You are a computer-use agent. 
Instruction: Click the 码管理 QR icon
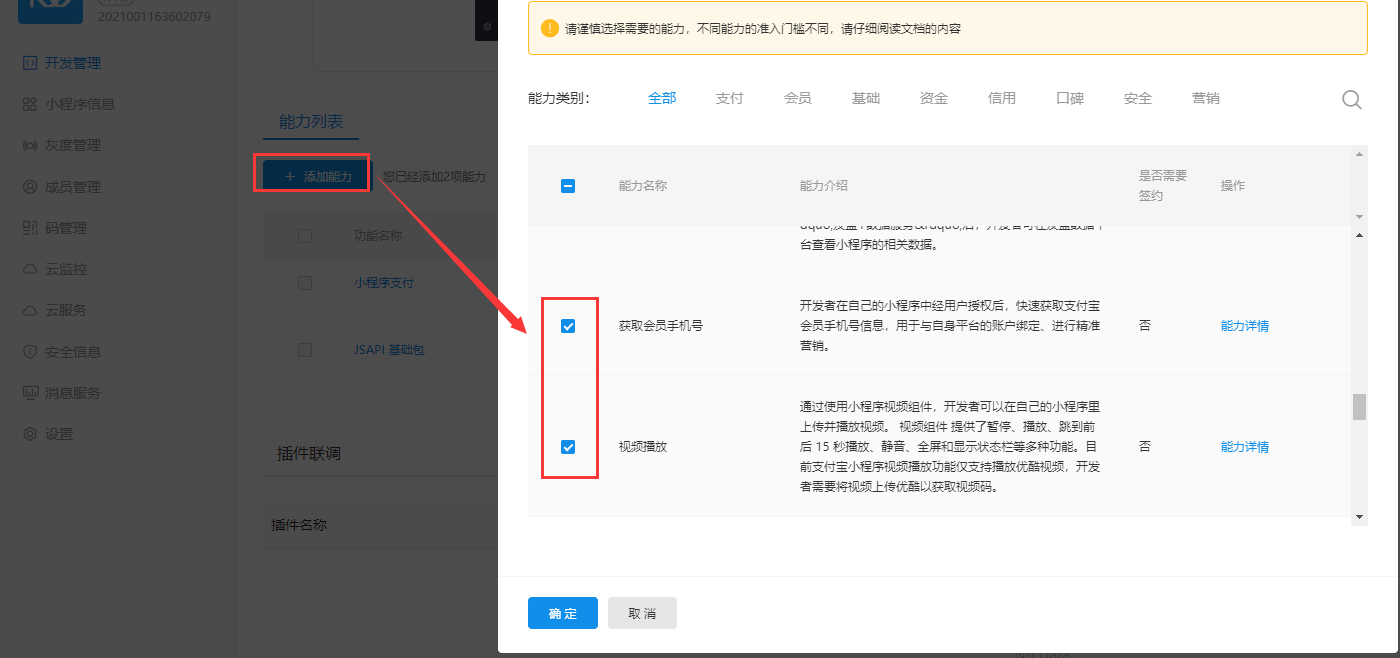[30, 228]
